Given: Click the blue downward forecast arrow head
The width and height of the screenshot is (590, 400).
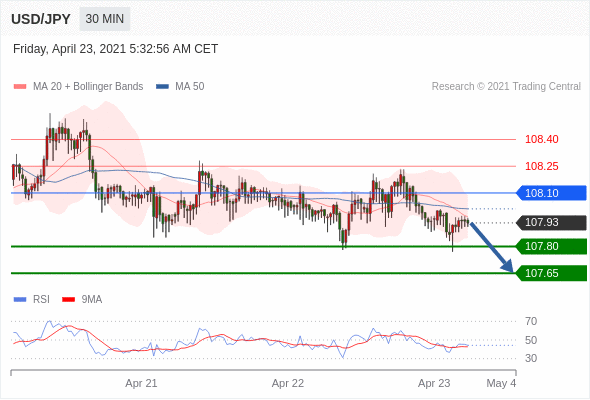Looking at the screenshot, I should tap(508, 266).
